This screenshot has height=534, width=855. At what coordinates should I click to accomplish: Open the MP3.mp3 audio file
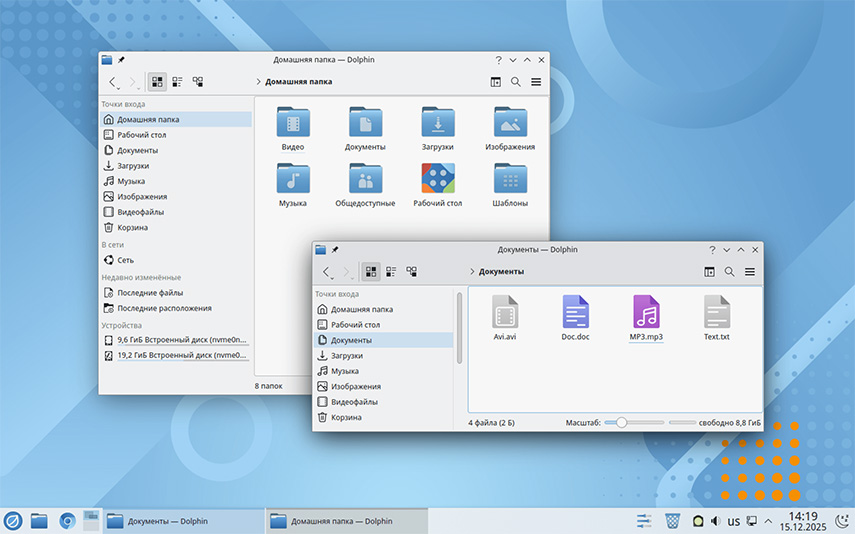click(x=646, y=312)
